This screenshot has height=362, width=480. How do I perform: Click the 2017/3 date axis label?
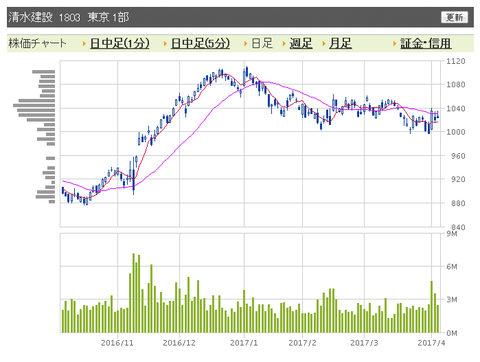[x=364, y=343]
